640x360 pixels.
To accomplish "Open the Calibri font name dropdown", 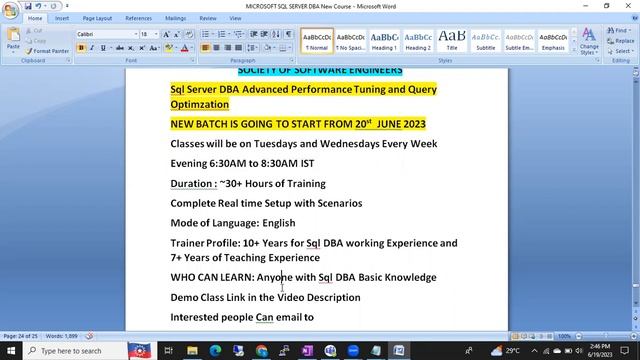I will pyautogui.click(x=136, y=34).
